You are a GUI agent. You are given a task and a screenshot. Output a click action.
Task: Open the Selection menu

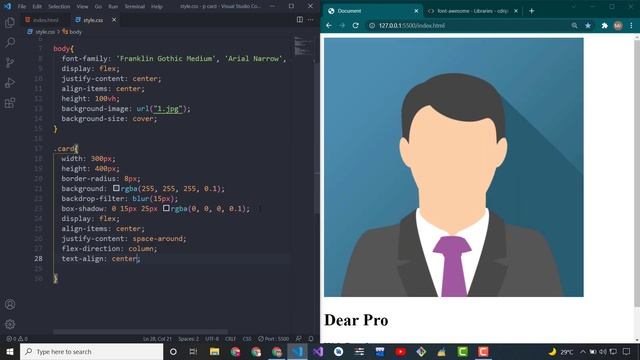click(59, 7)
